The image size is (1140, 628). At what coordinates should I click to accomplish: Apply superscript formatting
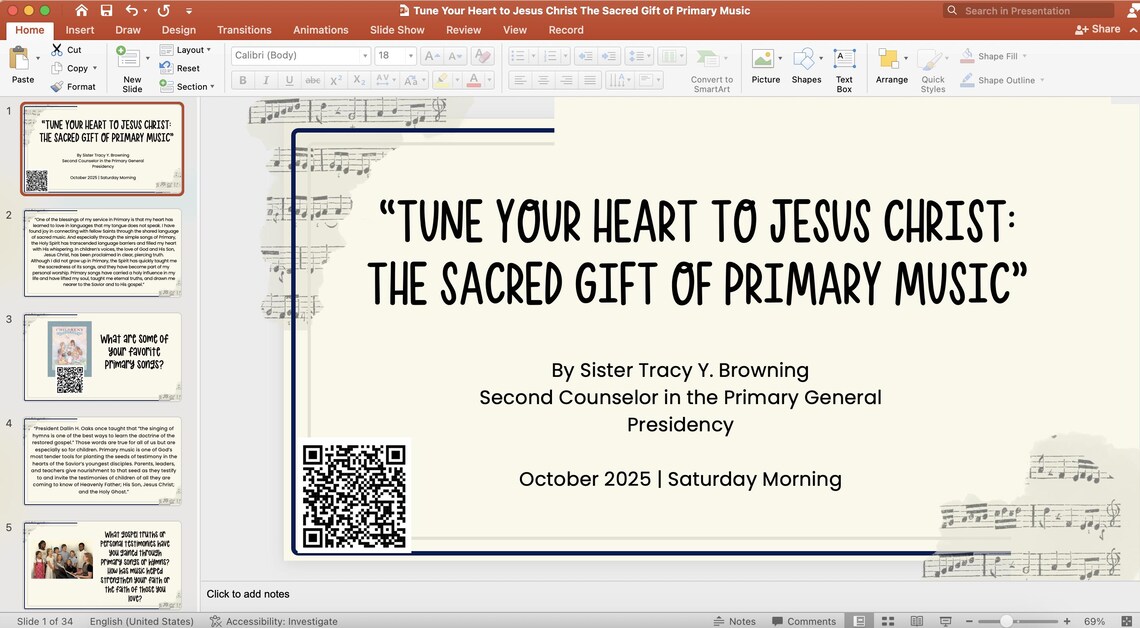pos(336,80)
